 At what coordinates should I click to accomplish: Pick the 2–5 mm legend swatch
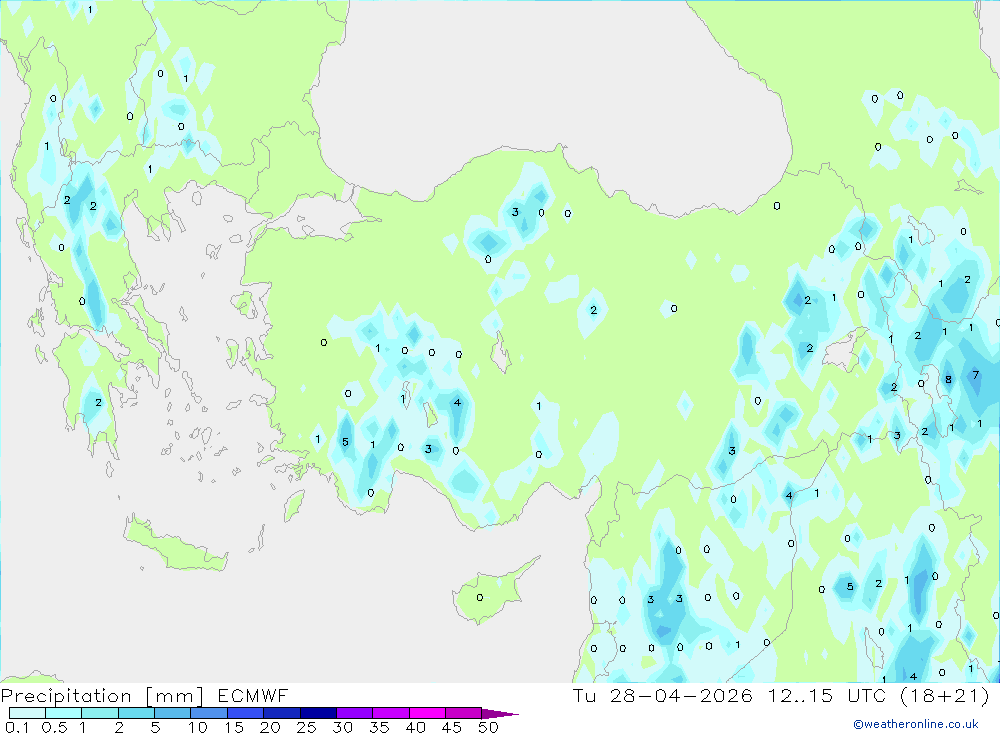(x=136, y=713)
